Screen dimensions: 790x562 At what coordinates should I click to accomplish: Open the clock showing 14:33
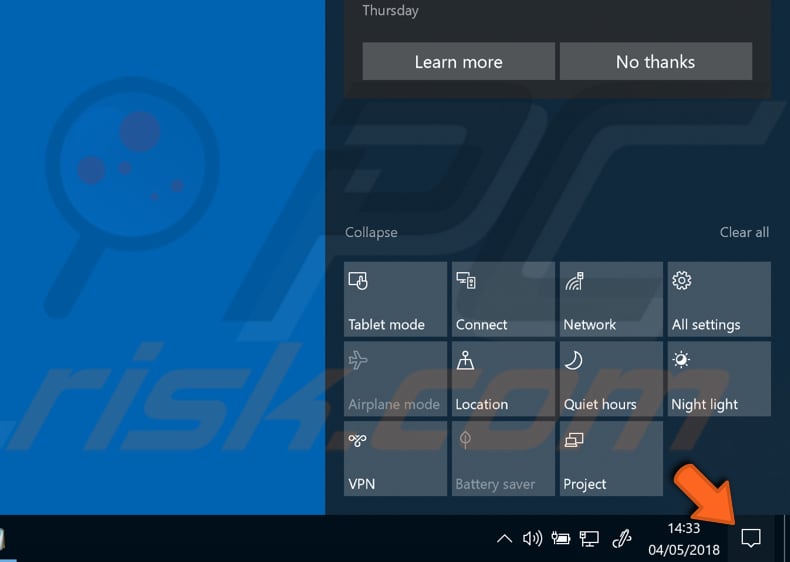[x=684, y=539]
